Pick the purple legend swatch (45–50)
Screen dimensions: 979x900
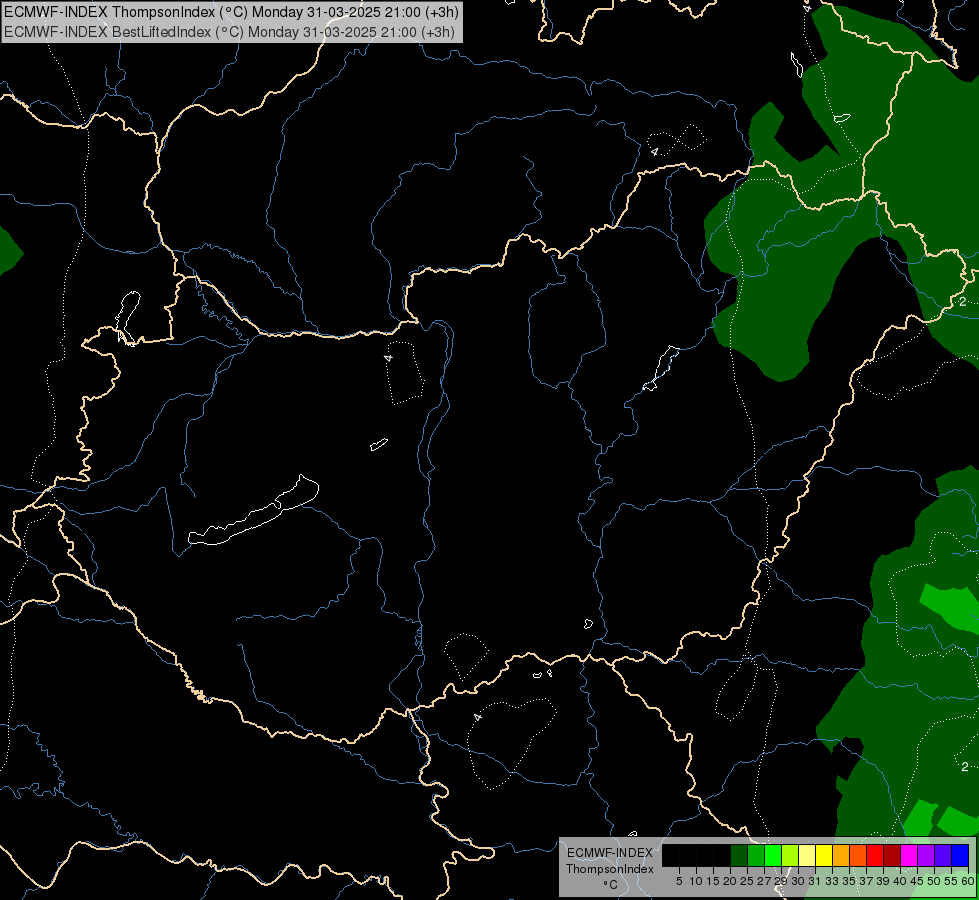[x=926, y=855]
